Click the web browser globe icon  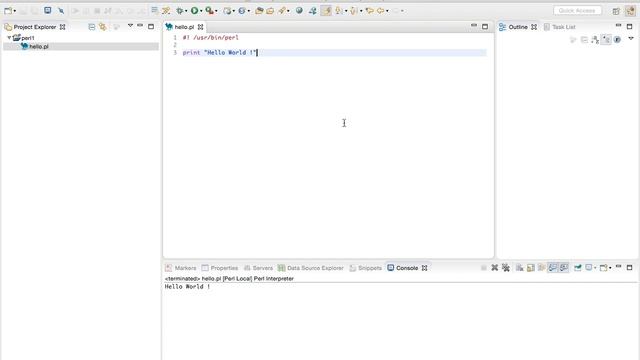tap(299, 11)
